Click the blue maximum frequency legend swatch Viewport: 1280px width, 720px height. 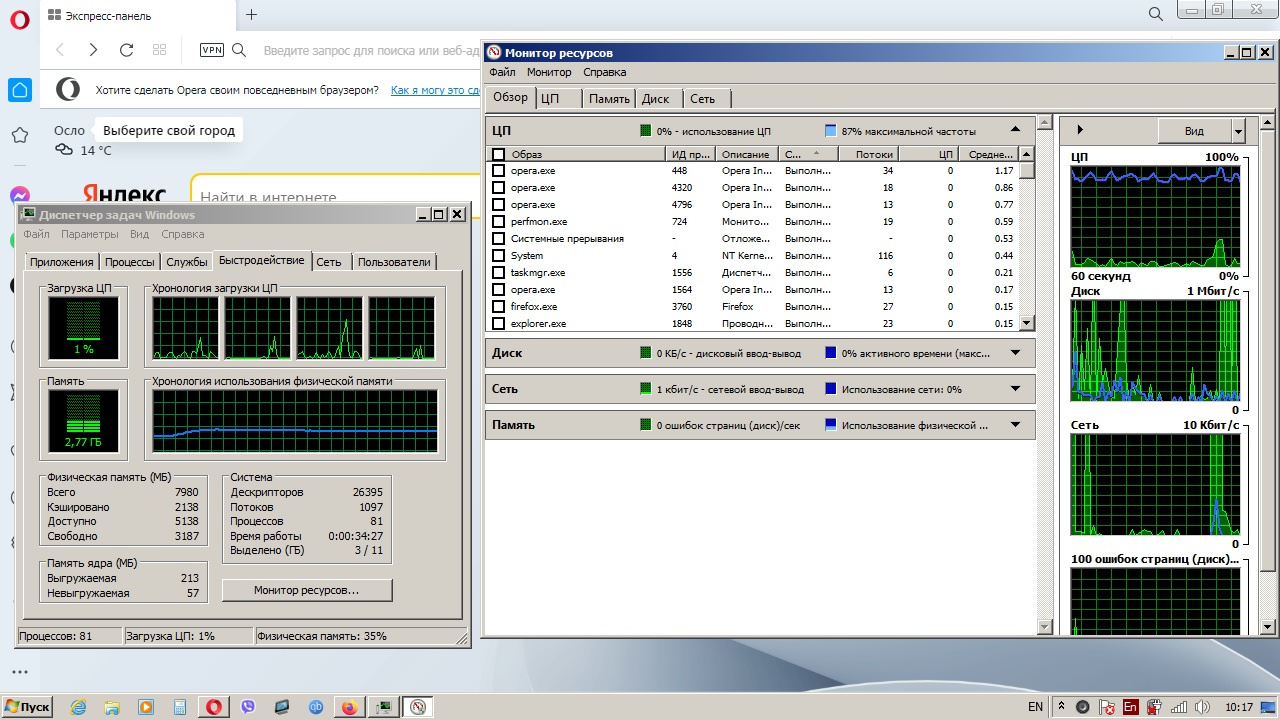[830, 131]
